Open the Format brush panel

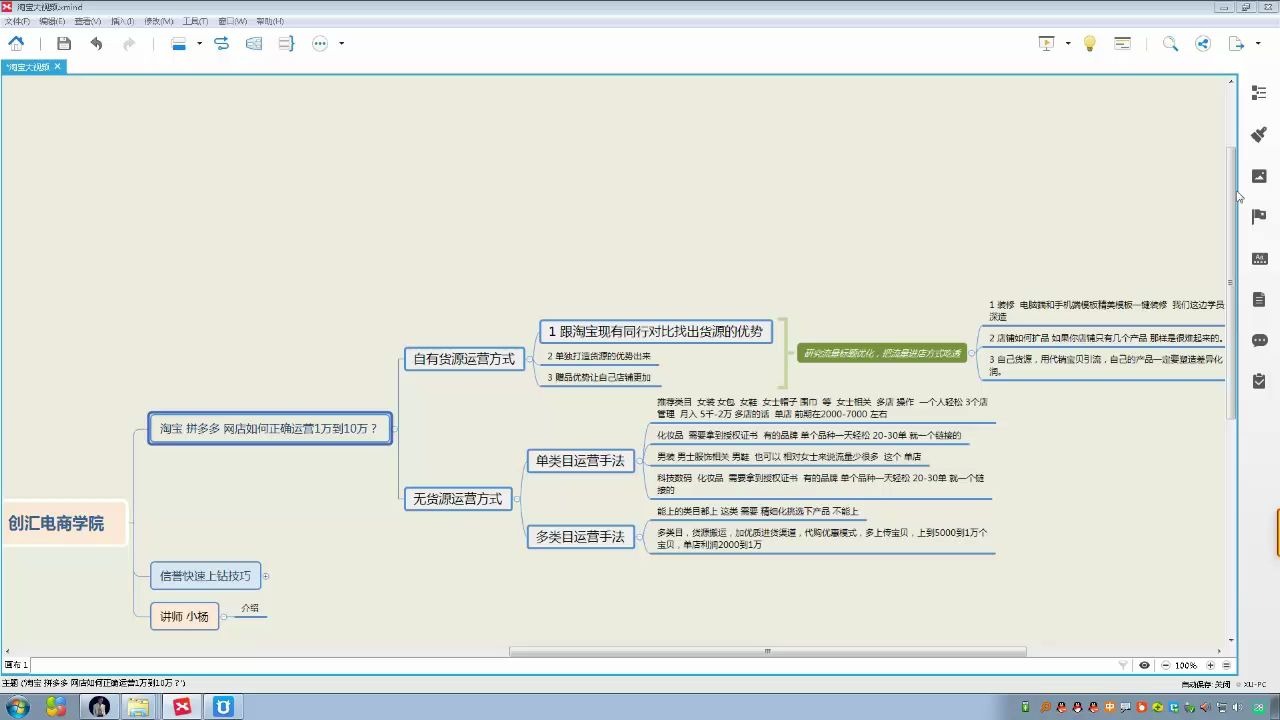(x=1259, y=135)
